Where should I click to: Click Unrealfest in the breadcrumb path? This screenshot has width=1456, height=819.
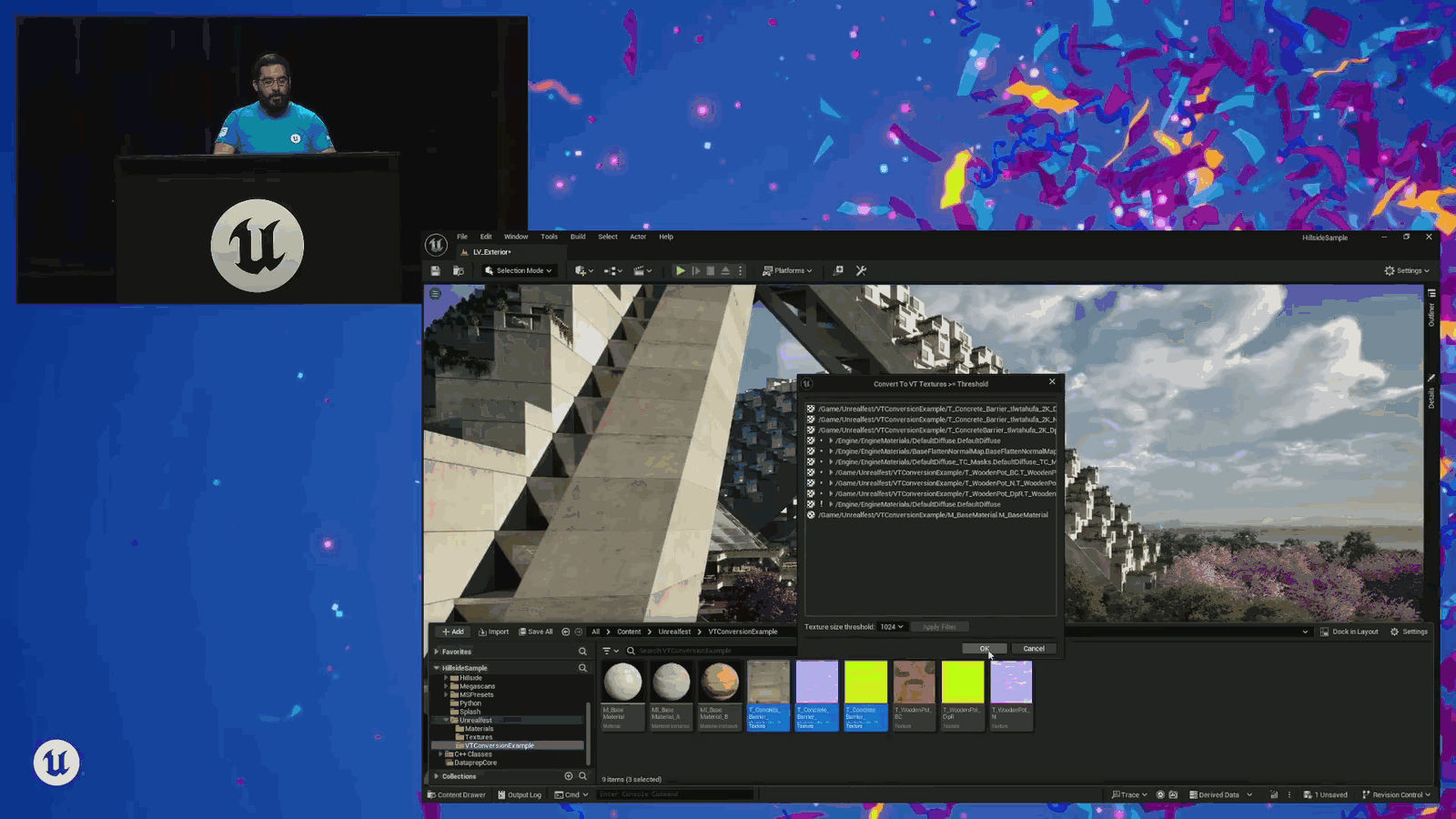click(674, 632)
